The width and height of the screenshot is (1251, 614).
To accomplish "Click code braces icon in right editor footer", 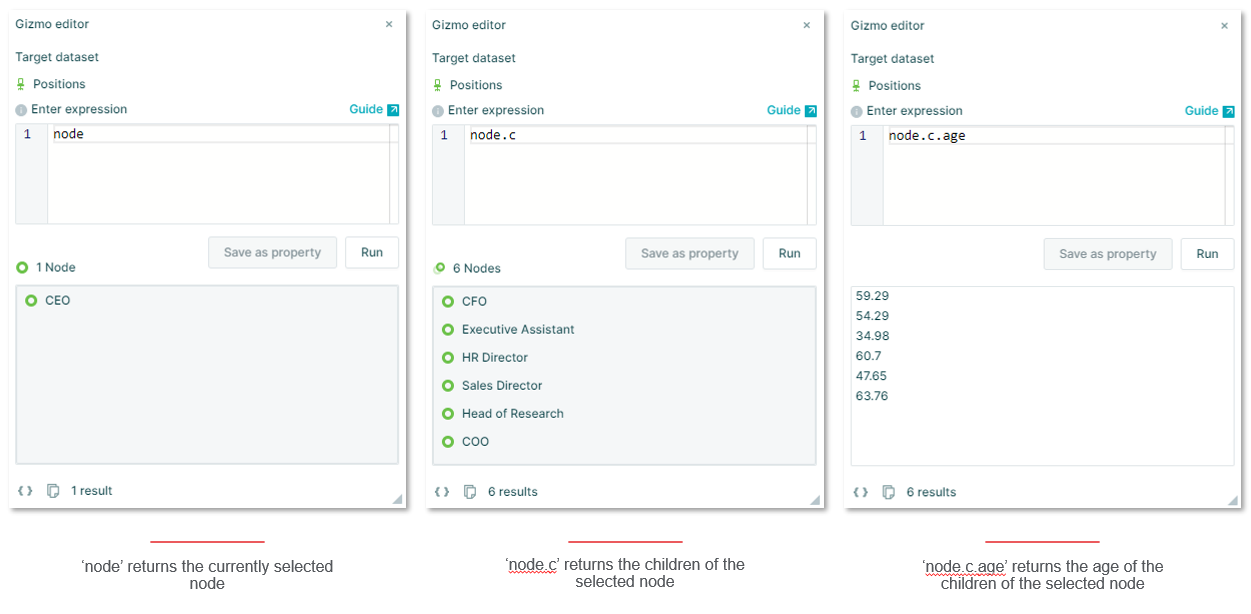I will (860, 492).
